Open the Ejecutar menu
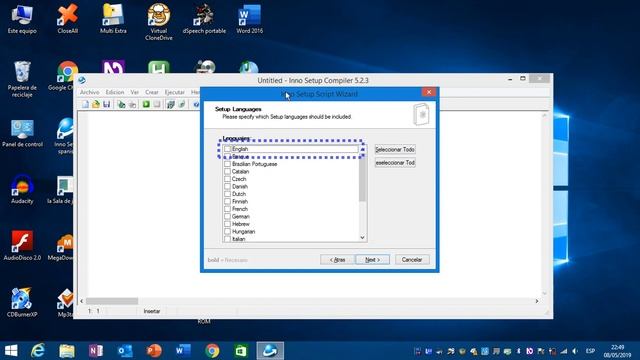The width and height of the screenshot is (640, 360). pyautogui.click(x=175, y=92)
